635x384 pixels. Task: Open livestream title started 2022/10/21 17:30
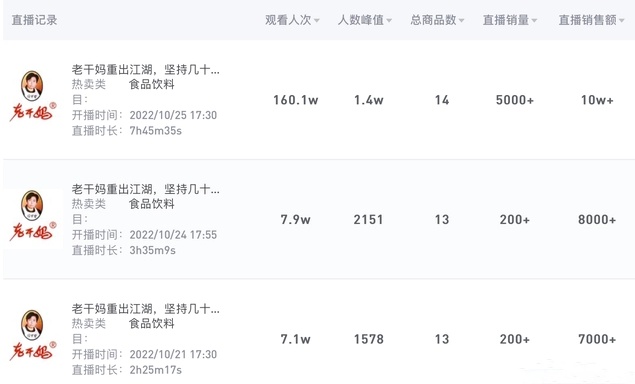[x=146, y=309]
